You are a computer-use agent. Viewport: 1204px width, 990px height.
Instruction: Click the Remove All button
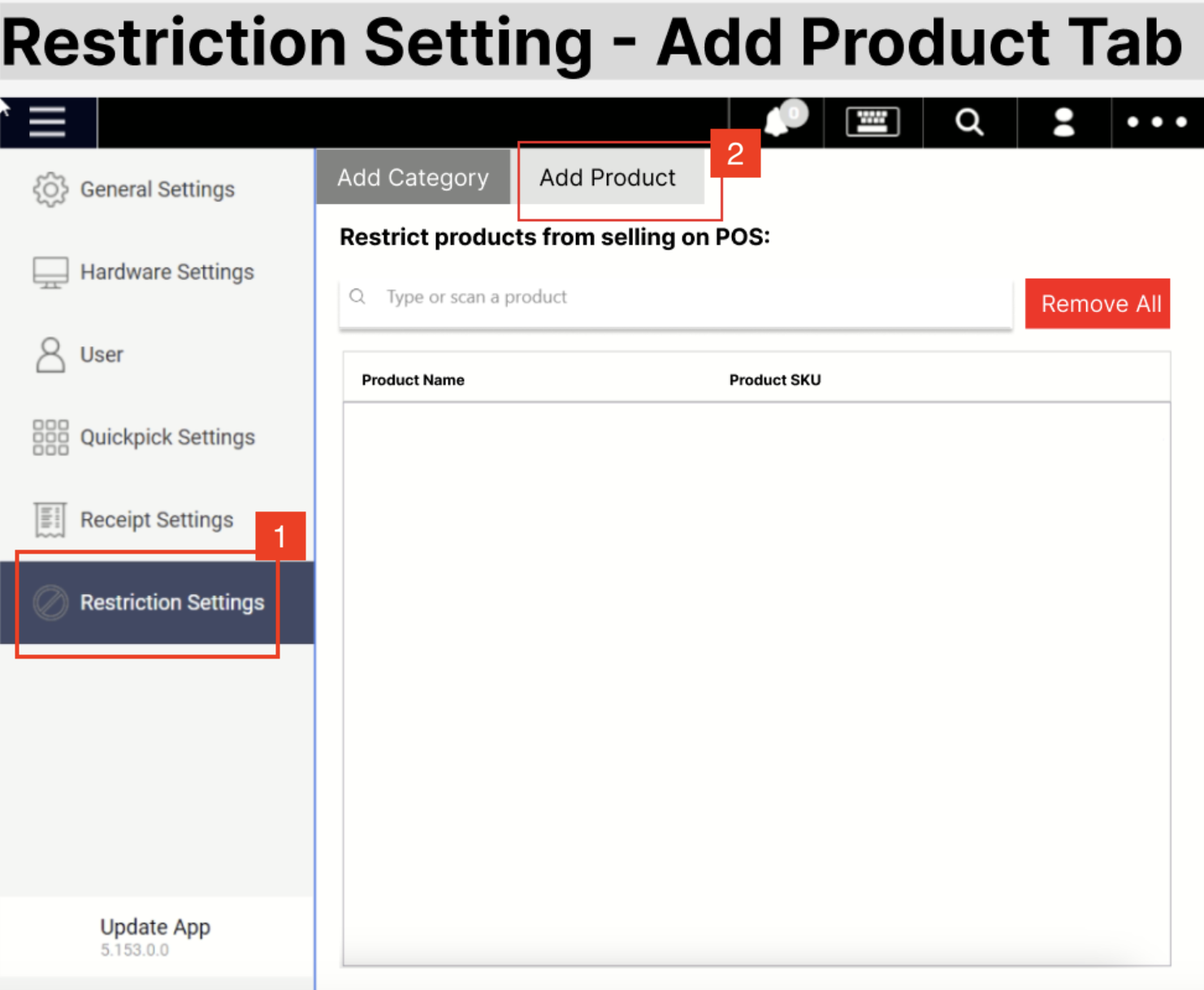tap(1098, 304)
